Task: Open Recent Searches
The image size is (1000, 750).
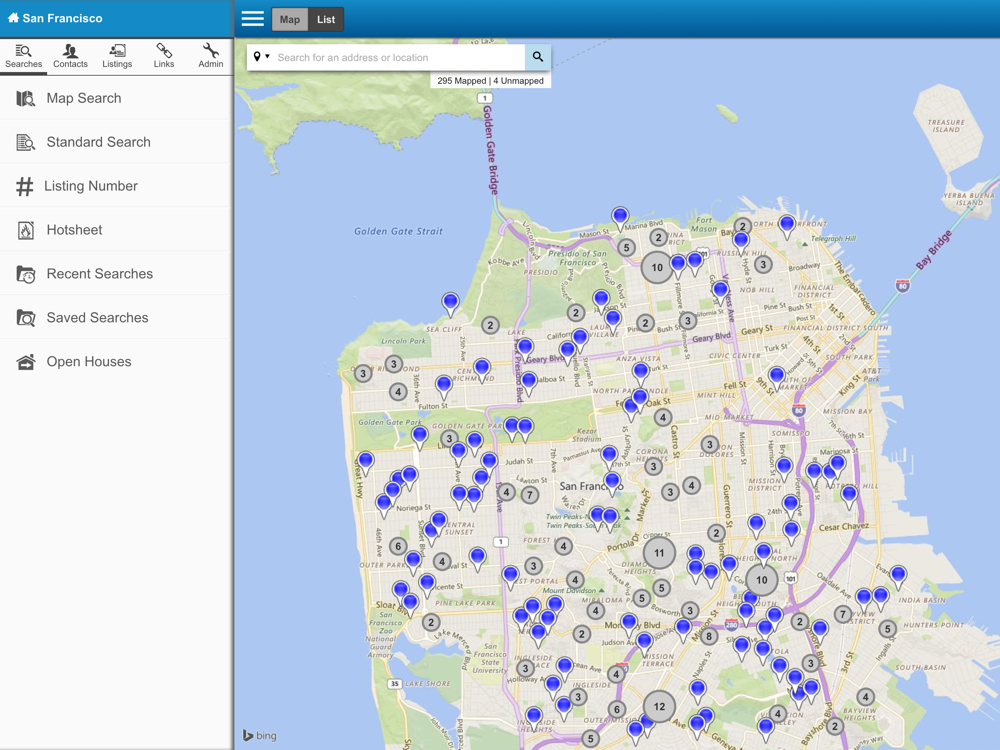Action: pos(99,274)
